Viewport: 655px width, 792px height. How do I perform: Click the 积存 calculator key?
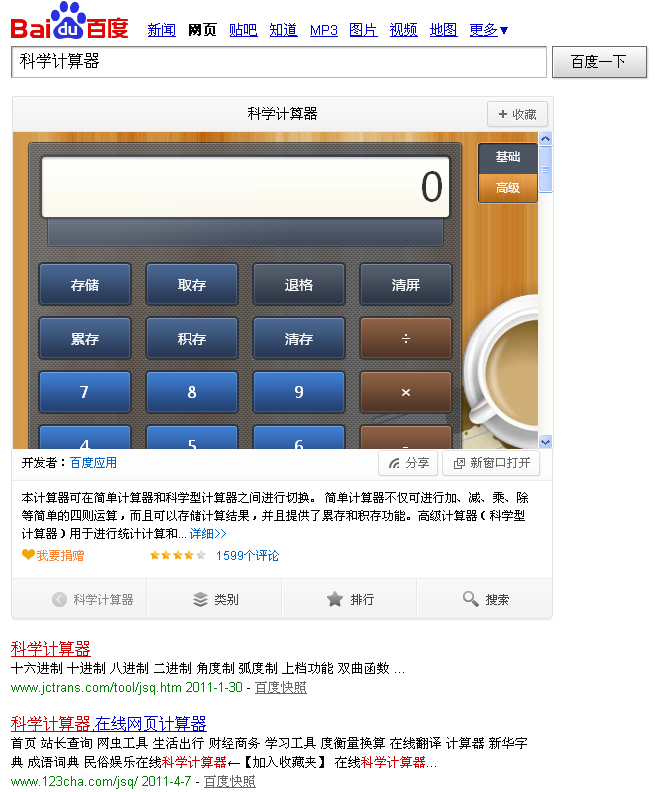192,339
